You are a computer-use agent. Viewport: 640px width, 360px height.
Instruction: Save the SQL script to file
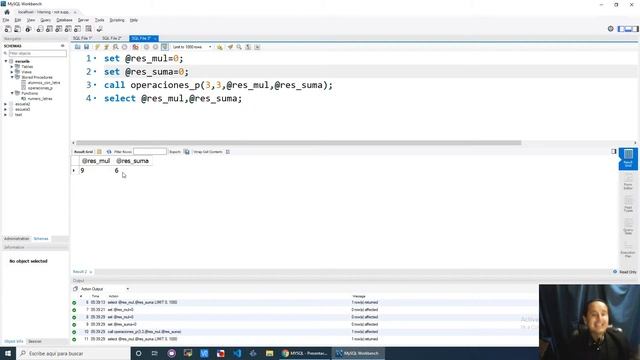point(87,47)
